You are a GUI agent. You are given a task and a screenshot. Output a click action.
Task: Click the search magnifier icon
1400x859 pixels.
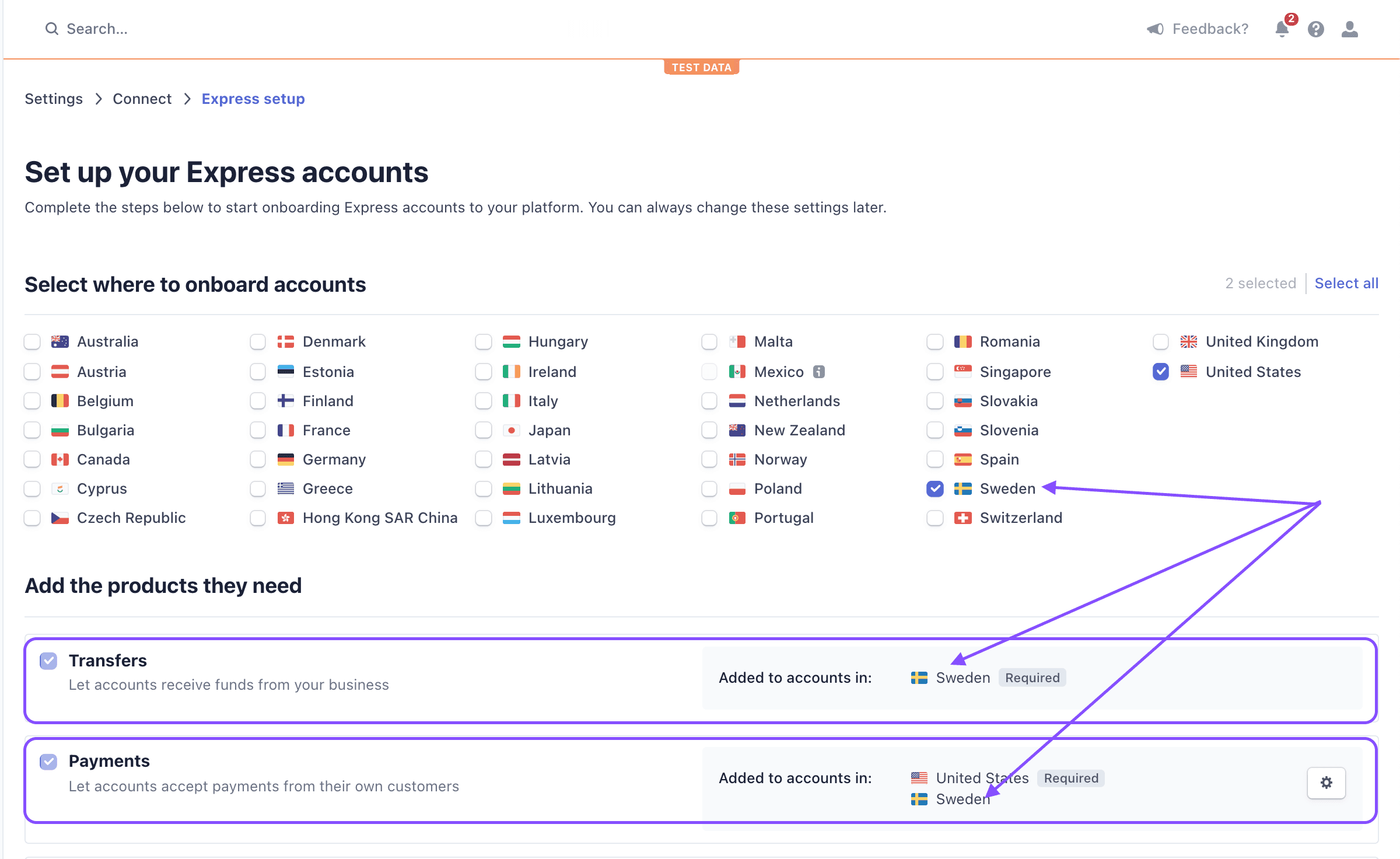(52, 29)
